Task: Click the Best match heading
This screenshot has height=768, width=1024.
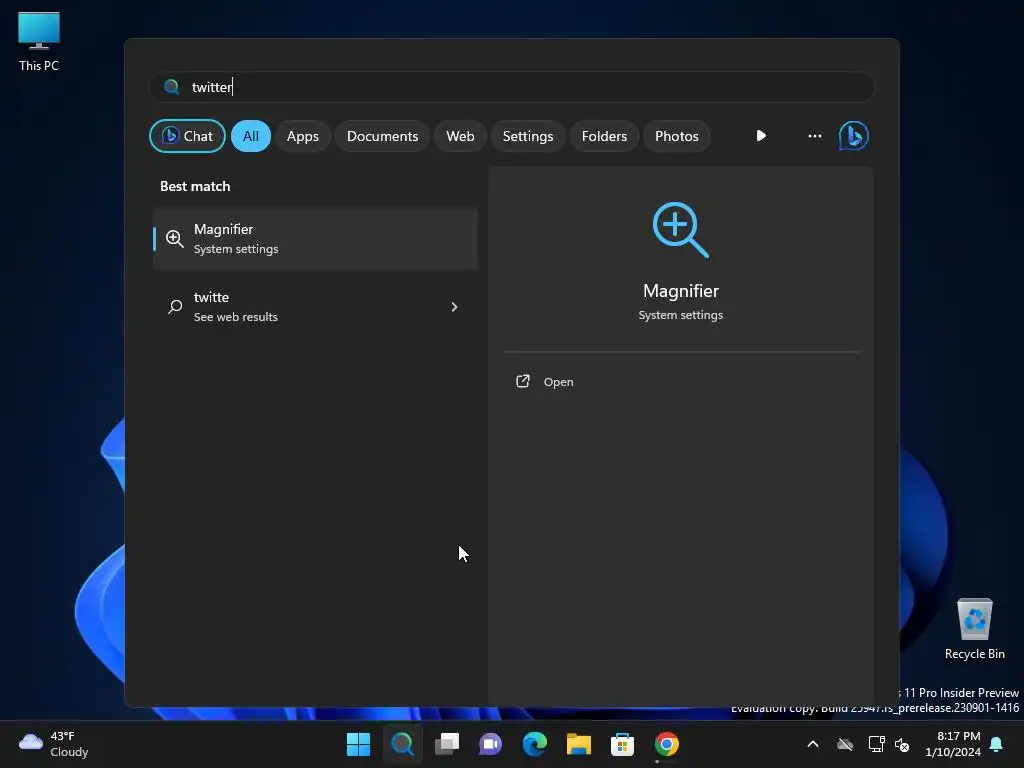Action: [195, 187]
